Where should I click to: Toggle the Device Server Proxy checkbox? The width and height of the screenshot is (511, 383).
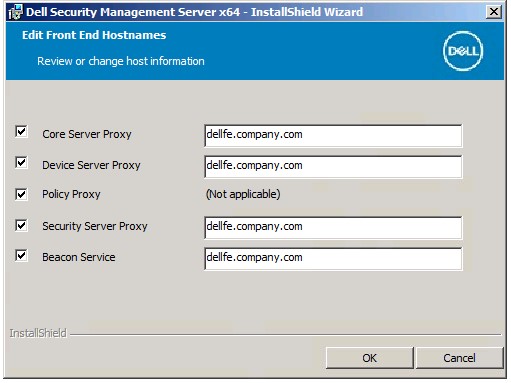[x=21, y=163]
